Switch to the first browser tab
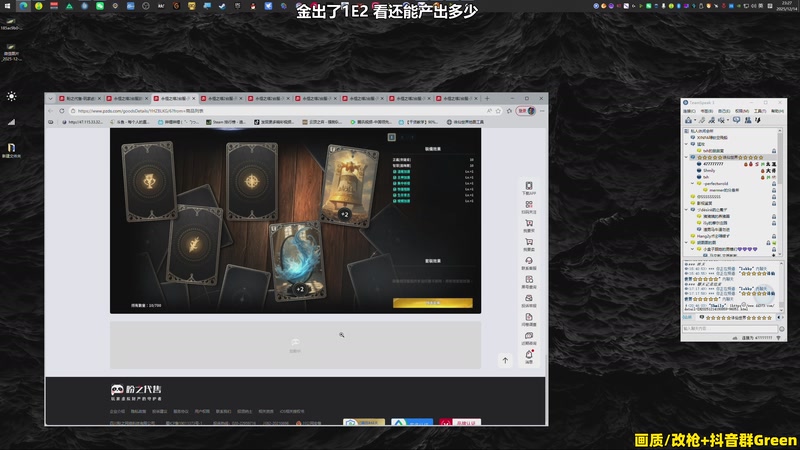 pos(79,98)
